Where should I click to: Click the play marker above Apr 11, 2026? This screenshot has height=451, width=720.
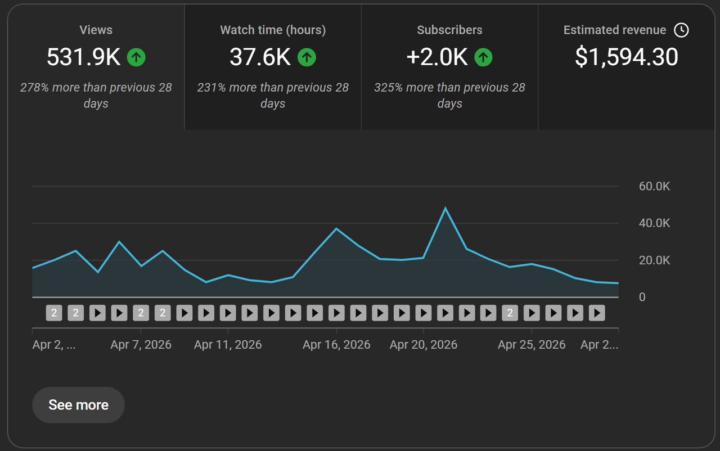tap(228, 313)
